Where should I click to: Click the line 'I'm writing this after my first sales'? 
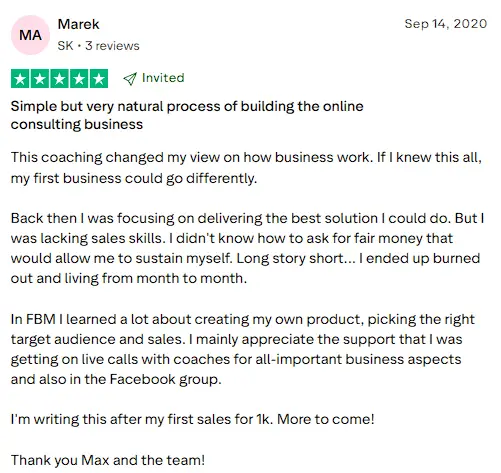(192, 419)
